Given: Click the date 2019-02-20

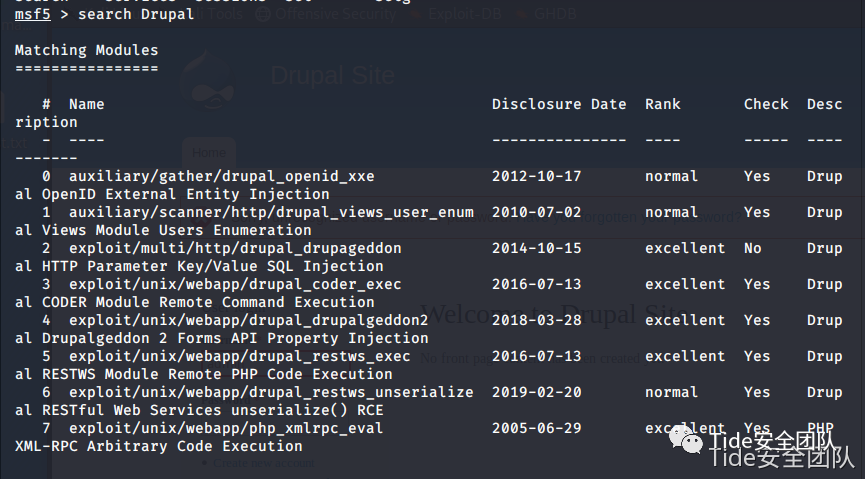Looking at the screenshot, I should [x=536, y=392].
